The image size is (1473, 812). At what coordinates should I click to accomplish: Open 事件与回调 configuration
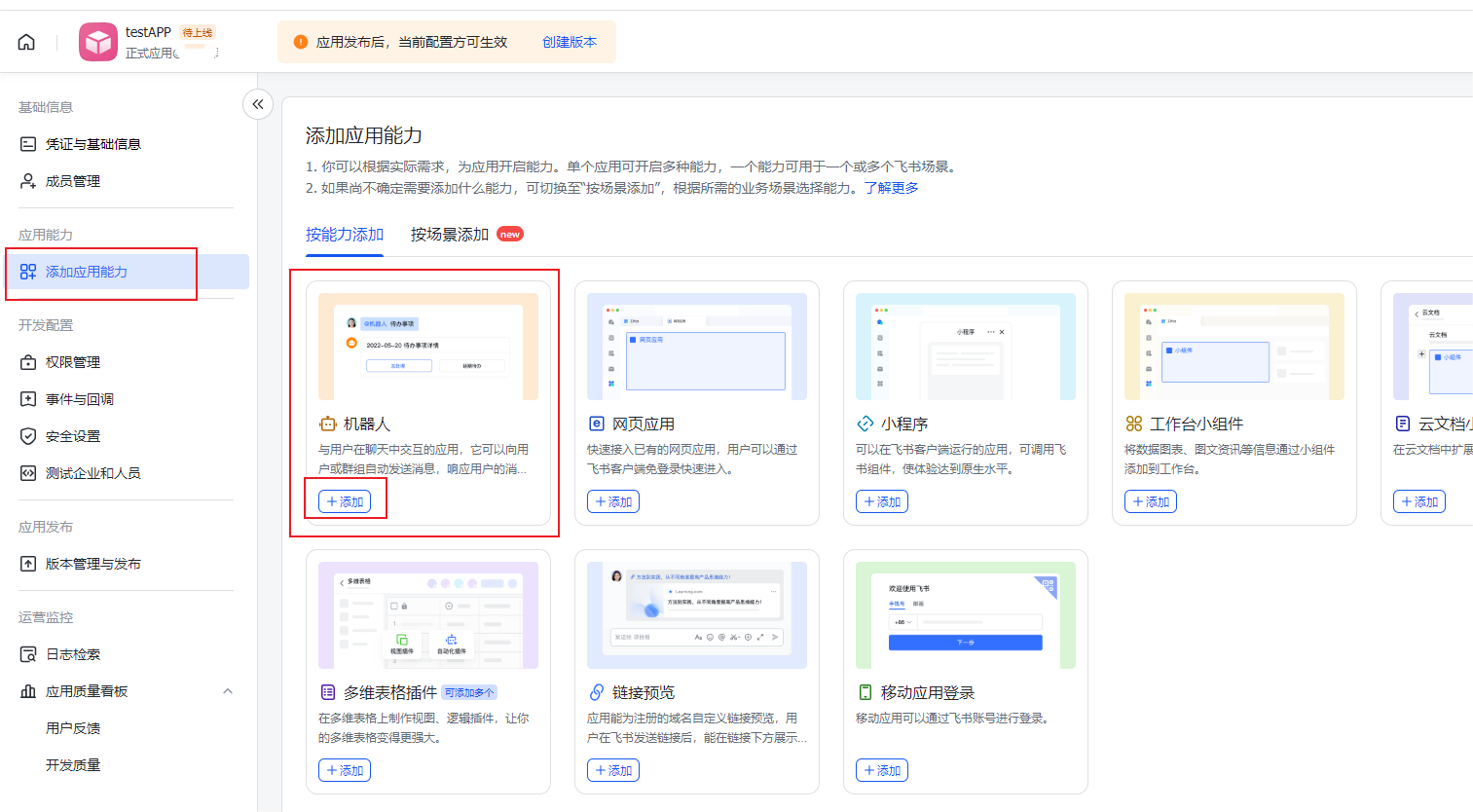[x=79, y=399]
